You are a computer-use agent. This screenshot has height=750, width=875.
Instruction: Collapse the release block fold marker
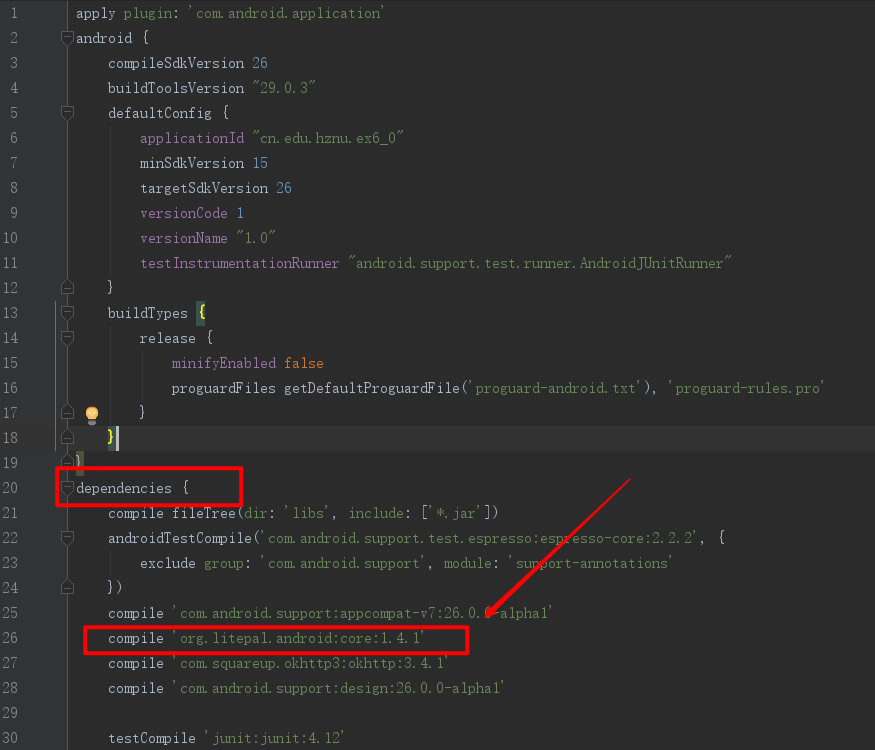coord(67,338)
